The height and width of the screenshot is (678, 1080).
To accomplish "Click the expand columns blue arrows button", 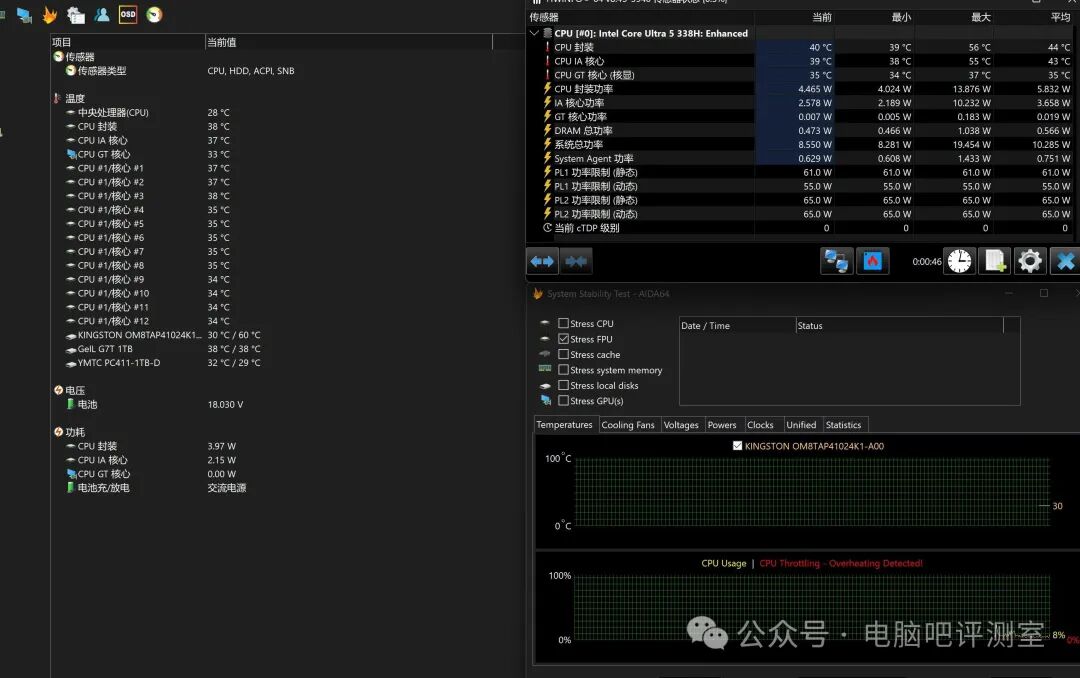I will tap(542, 261).
